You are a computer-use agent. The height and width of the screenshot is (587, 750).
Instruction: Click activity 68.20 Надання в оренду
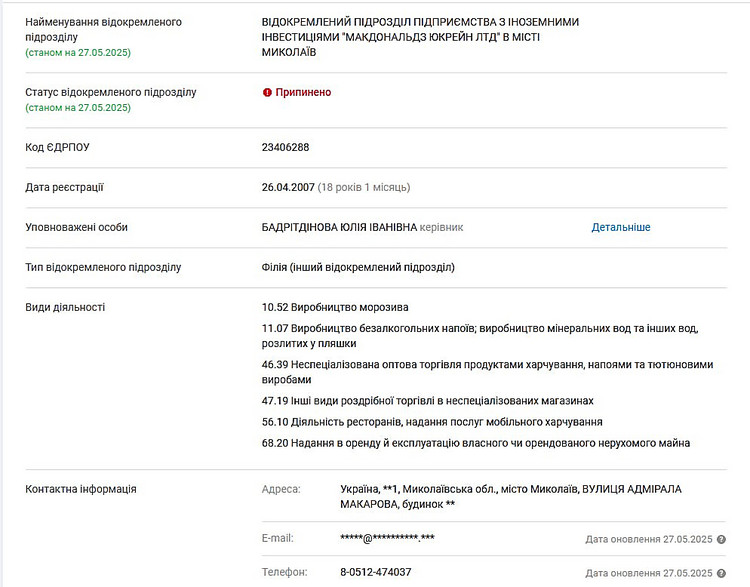tap(476, 443)
